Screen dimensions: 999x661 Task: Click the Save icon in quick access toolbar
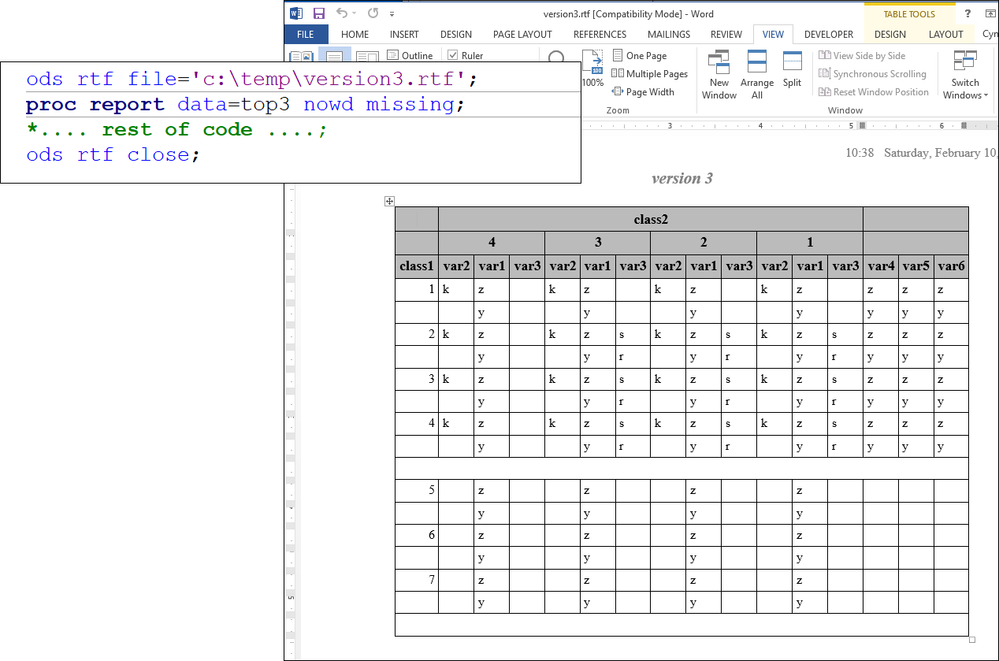click(x=319, y=13)
